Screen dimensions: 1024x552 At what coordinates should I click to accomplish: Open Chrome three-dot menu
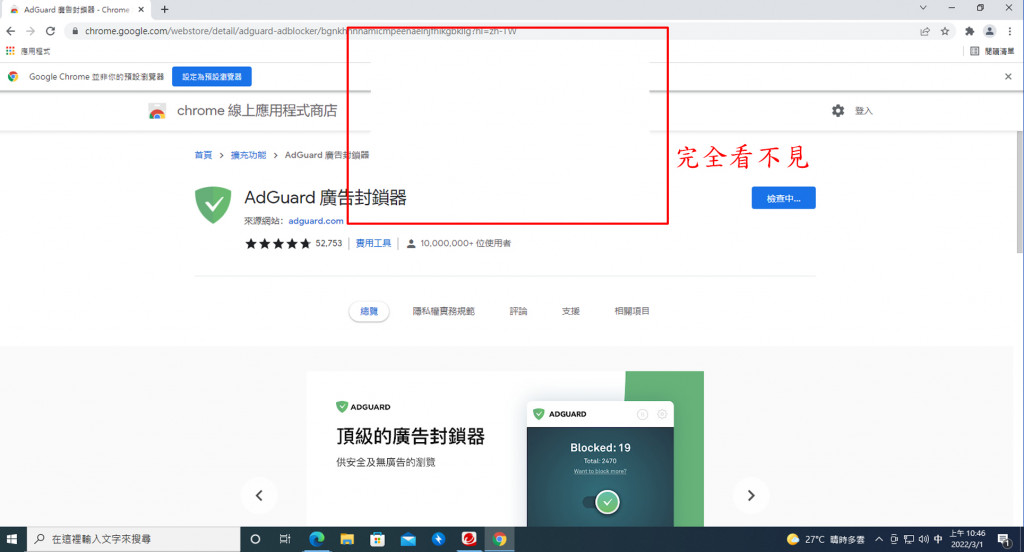click(1010, 31)
